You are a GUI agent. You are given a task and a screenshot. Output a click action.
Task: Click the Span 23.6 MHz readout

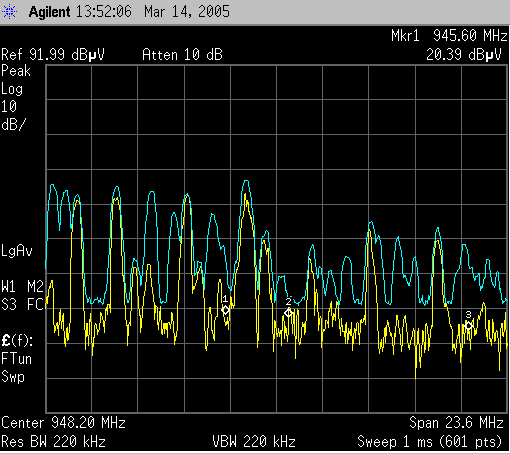tap(456, 423)
